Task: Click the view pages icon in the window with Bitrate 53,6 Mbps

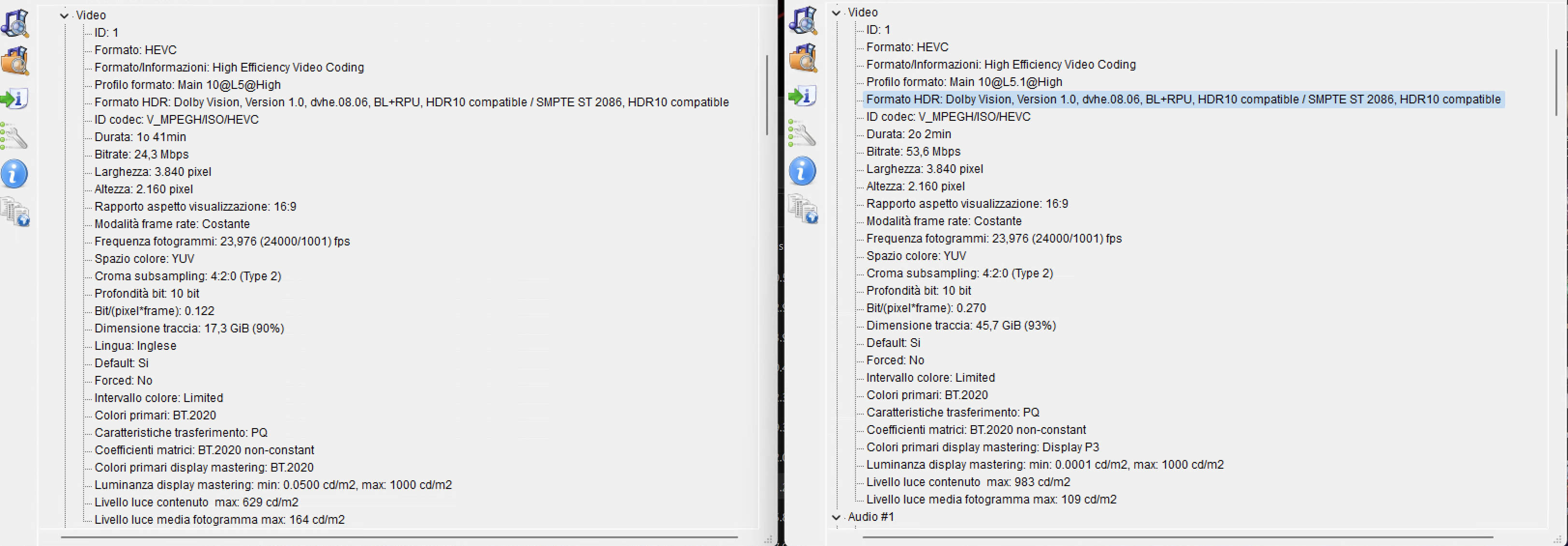Action: tap(803, 209)
